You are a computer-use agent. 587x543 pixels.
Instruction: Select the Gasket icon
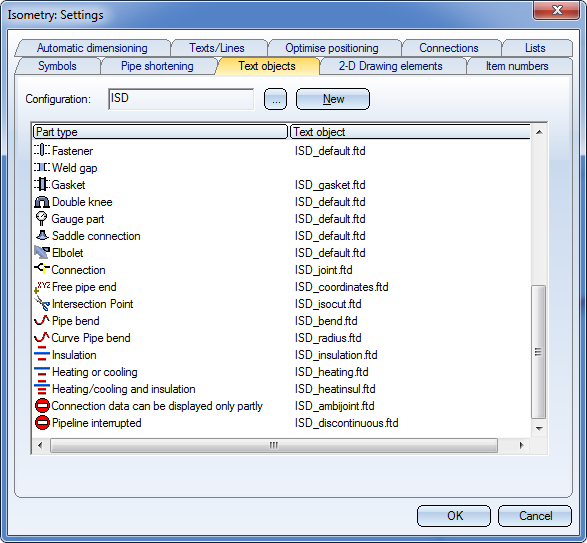[42, 185]
